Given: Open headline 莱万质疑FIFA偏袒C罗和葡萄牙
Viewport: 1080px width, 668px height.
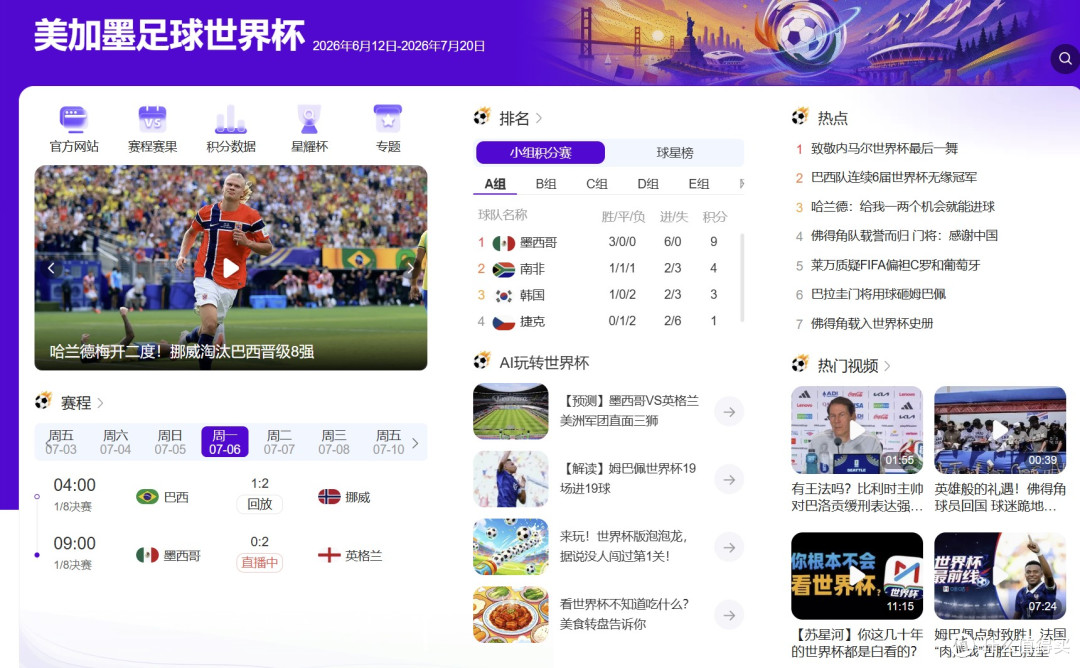Looking at the screenshot, I should coord(895,265).
